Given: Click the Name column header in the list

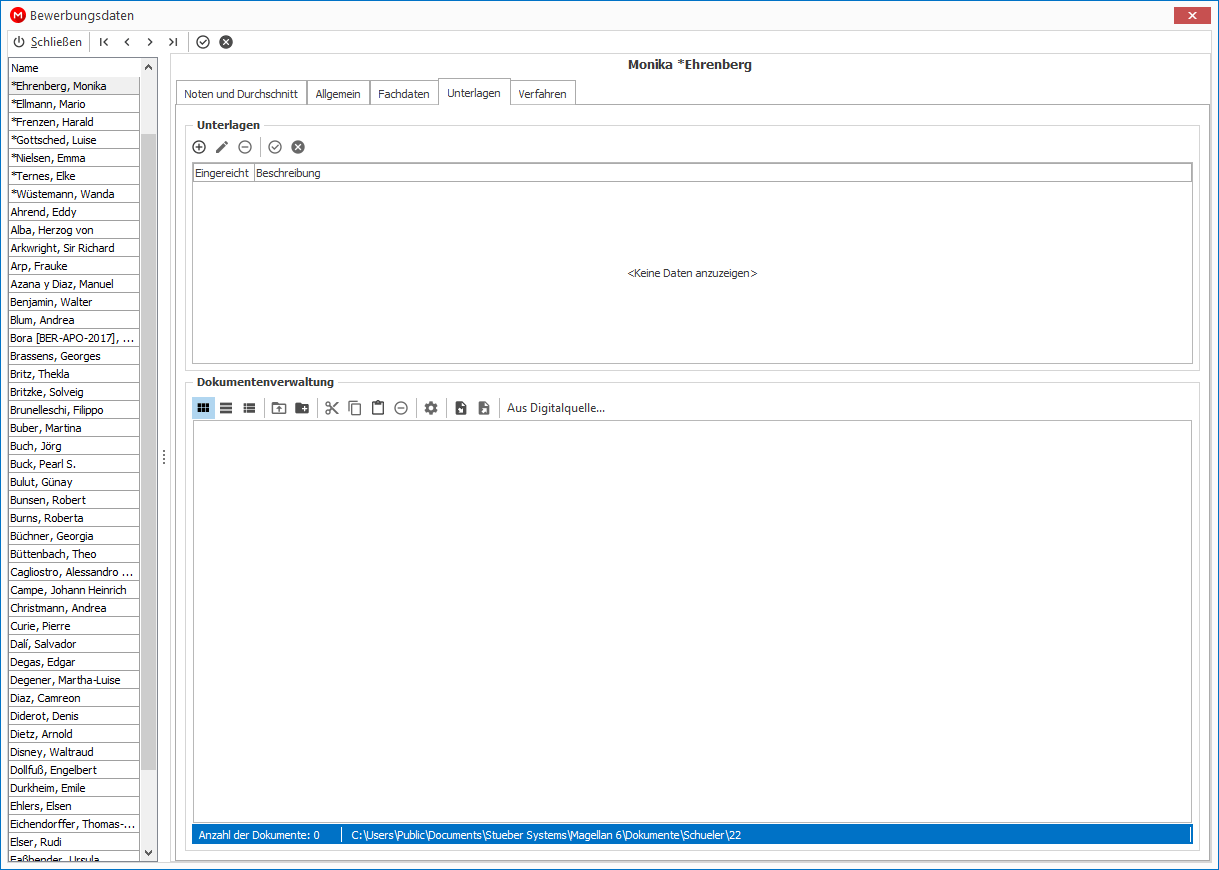Looking at the screenshot, I should (74, 68).
